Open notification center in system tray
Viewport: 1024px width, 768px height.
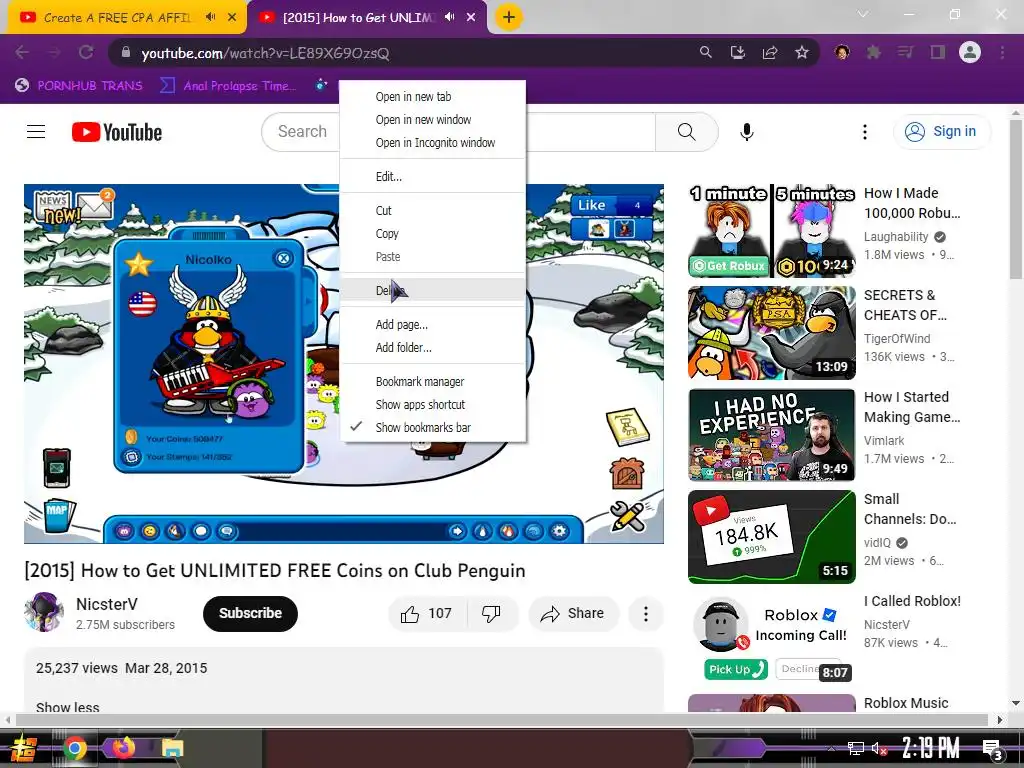993,749
